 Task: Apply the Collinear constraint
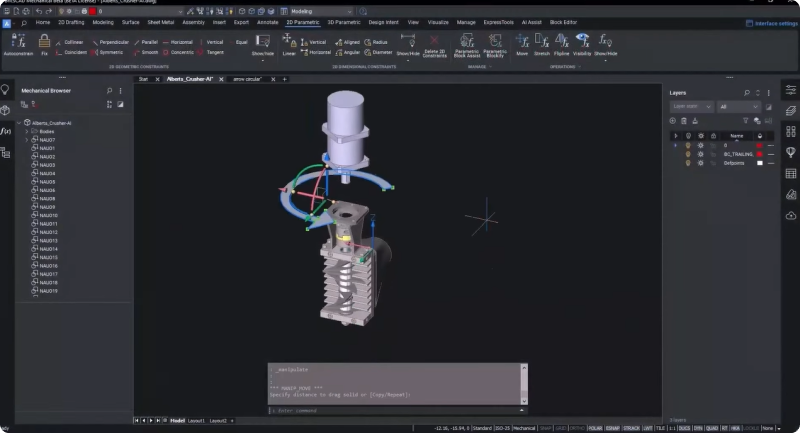69,42
